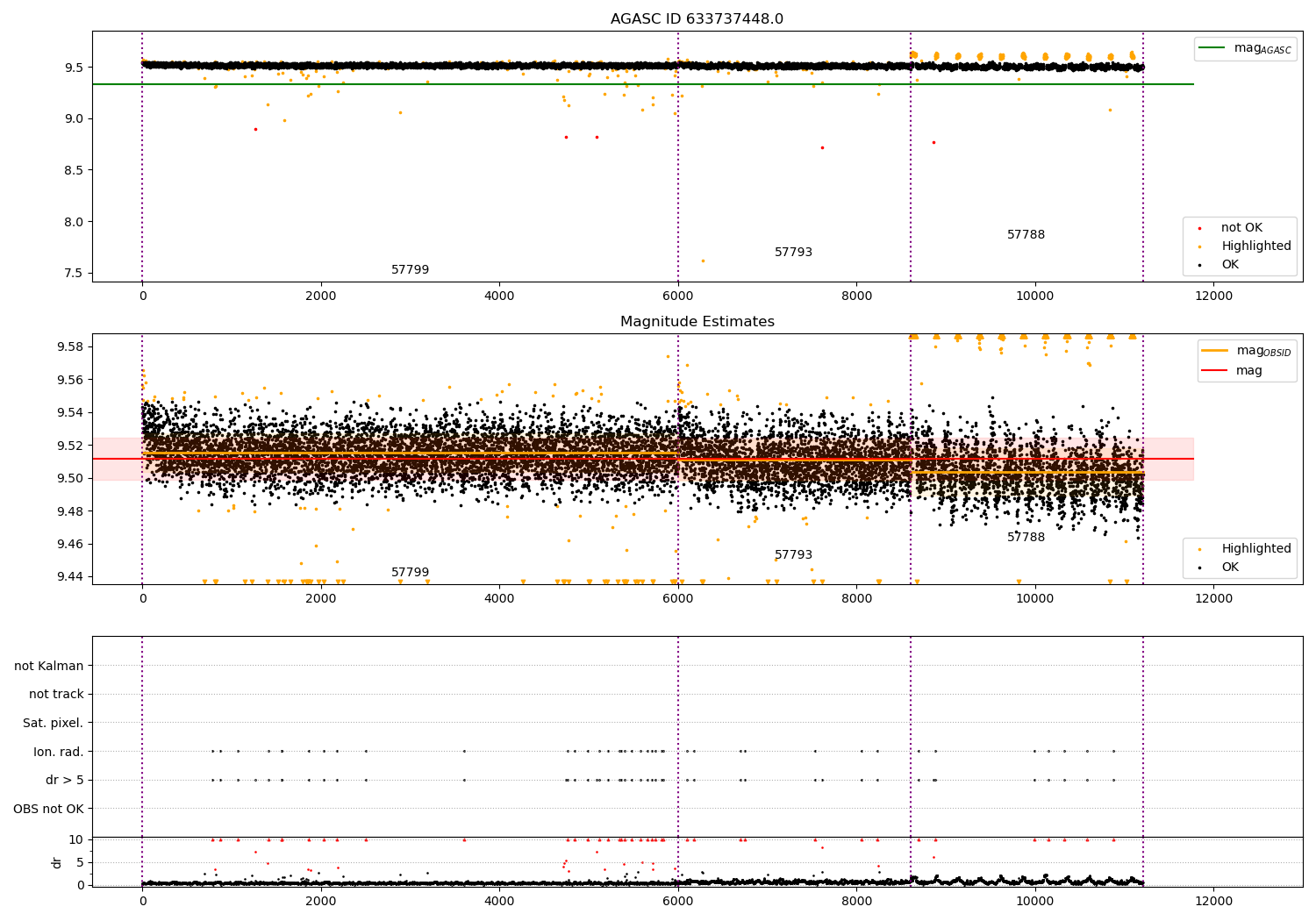This screenshot has width=1316, height=921.
Task: Click the rotated 'dr' axis label
Action: [57, 862]
